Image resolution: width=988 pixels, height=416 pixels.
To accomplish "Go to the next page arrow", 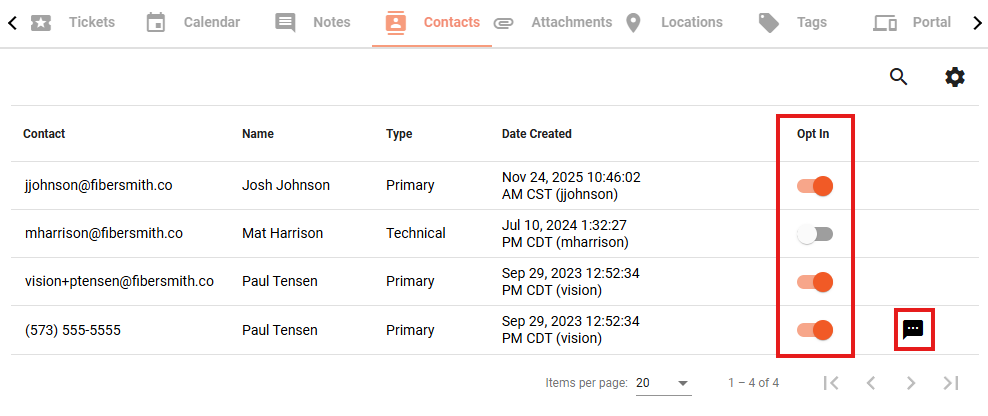I will (910, 383).
